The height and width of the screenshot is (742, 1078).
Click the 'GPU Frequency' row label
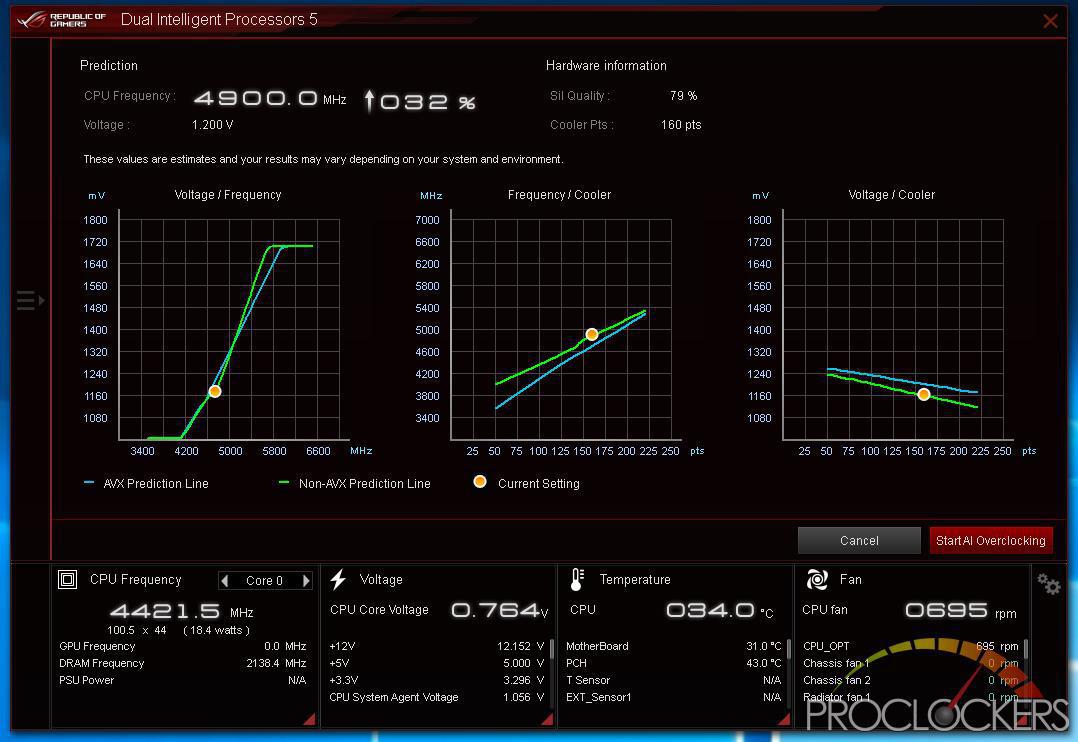click(x=97, y=646)
